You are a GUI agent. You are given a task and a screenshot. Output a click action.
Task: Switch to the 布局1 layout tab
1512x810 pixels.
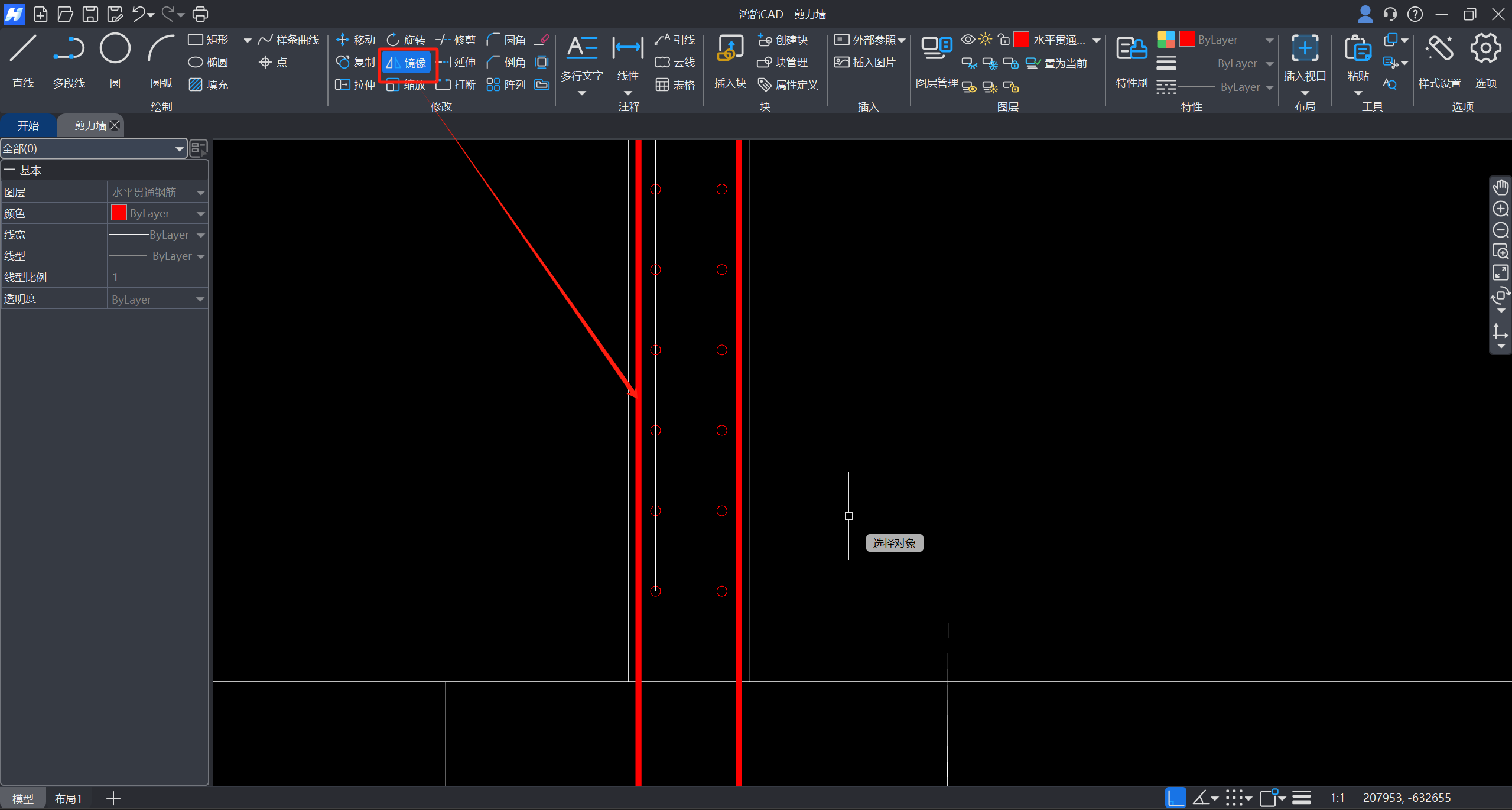(68, 799)
